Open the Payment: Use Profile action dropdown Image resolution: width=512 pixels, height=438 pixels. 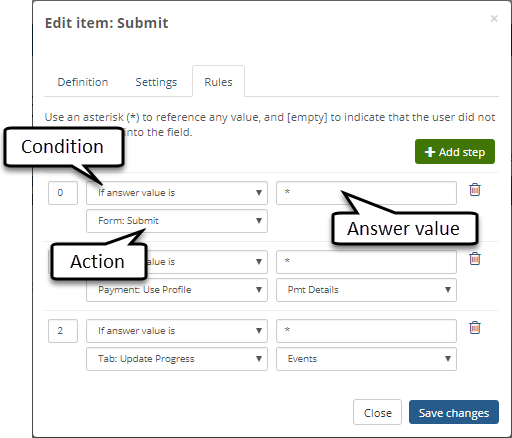[177, 290]
